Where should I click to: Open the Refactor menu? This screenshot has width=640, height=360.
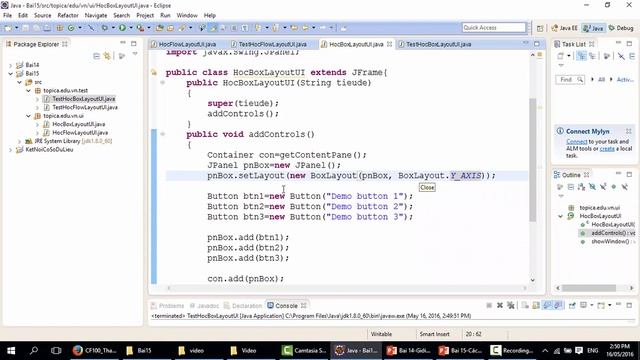[68, 15]
